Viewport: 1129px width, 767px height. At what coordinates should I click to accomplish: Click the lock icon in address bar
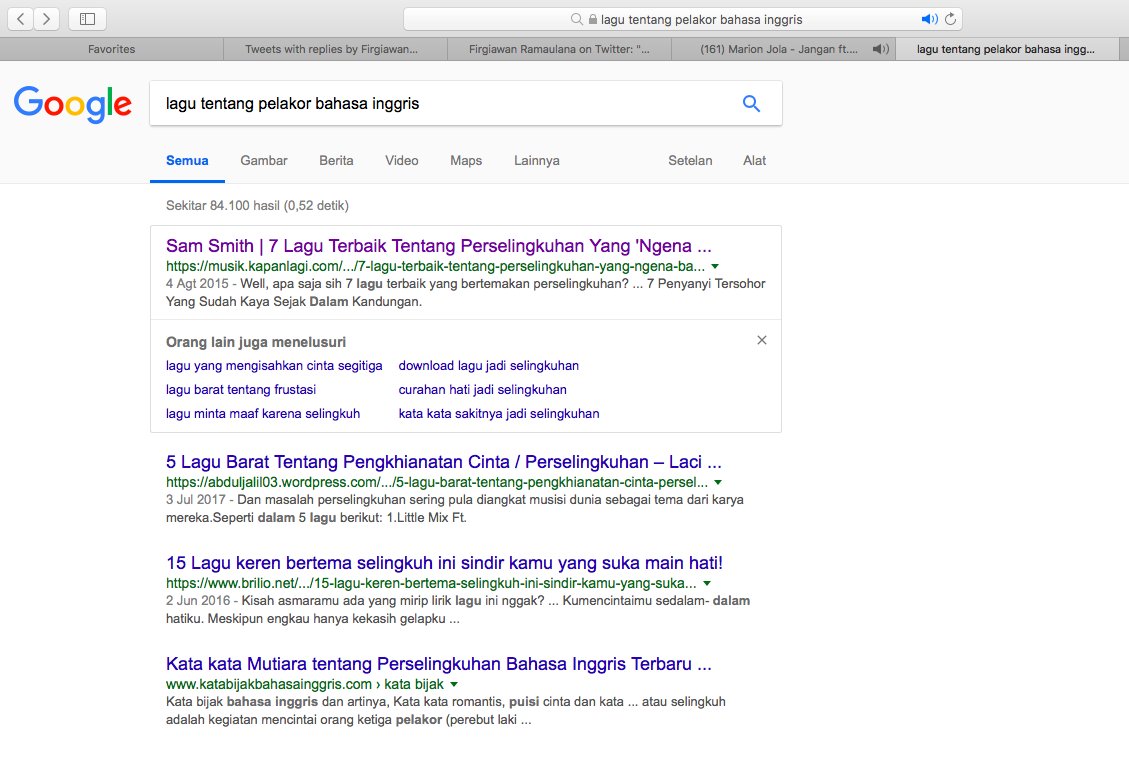(x=593, y=19)
